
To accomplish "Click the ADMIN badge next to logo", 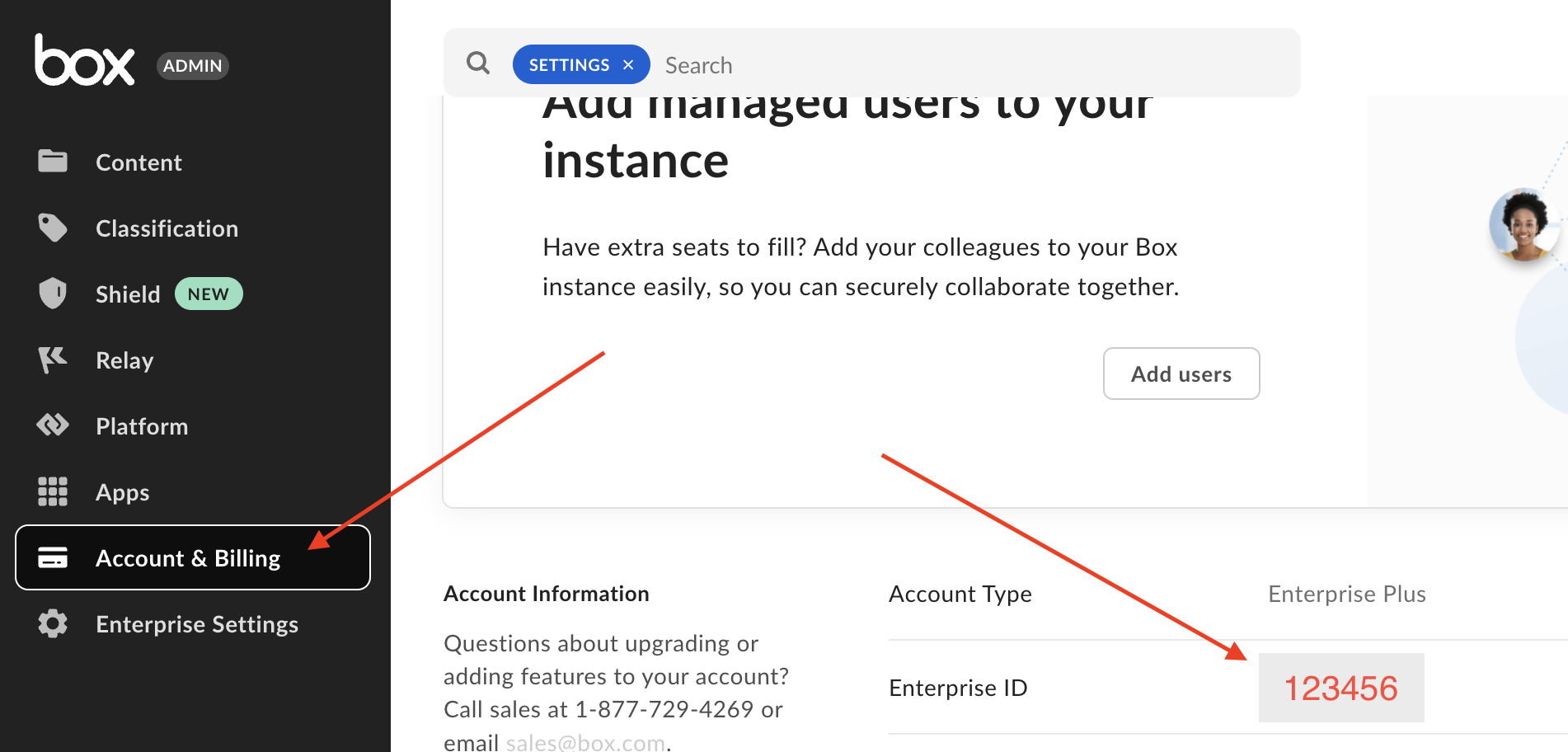I will (192, 66).
